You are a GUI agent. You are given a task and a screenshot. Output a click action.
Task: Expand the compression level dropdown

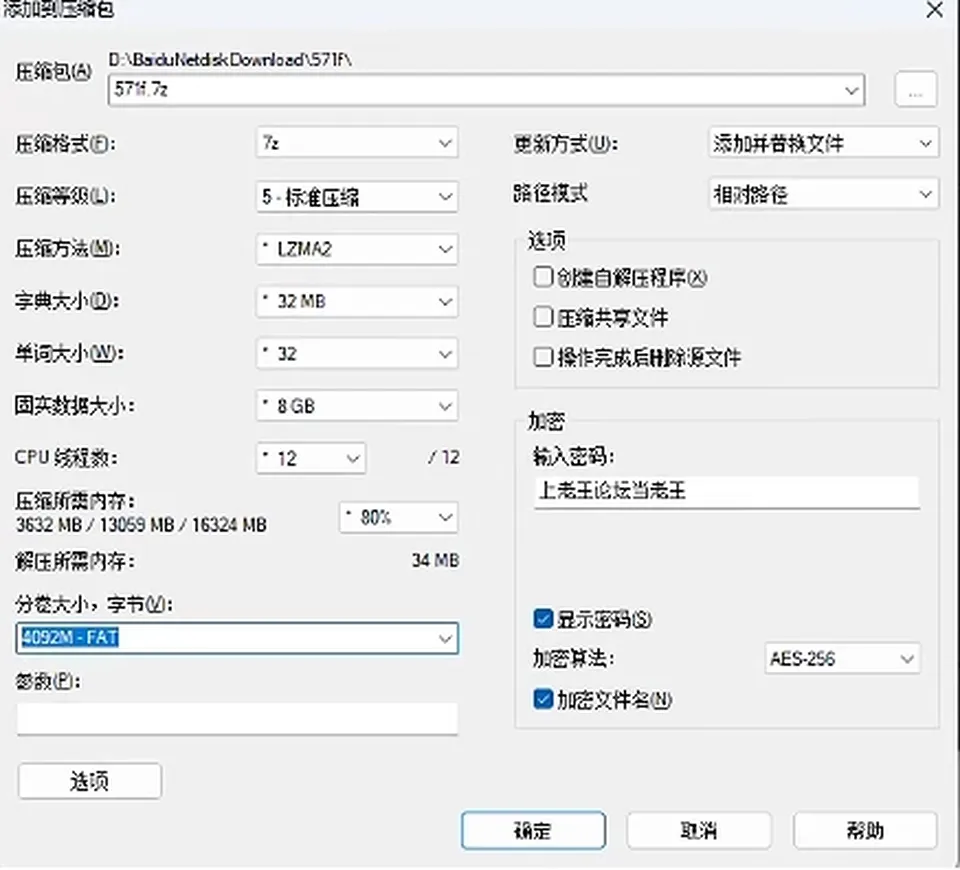pyautogui.click(x=357, y=197)
